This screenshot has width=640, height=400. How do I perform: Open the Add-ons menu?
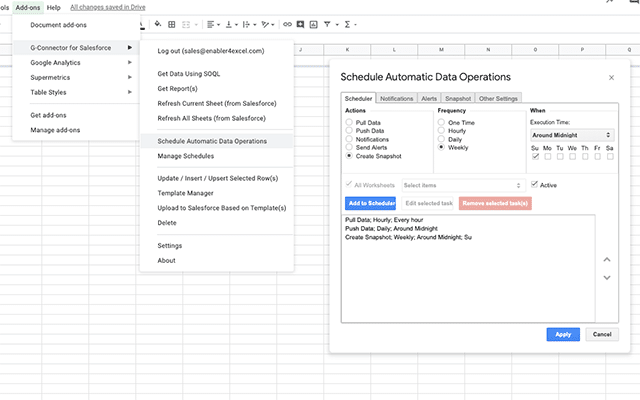click(x=28, y=7)
